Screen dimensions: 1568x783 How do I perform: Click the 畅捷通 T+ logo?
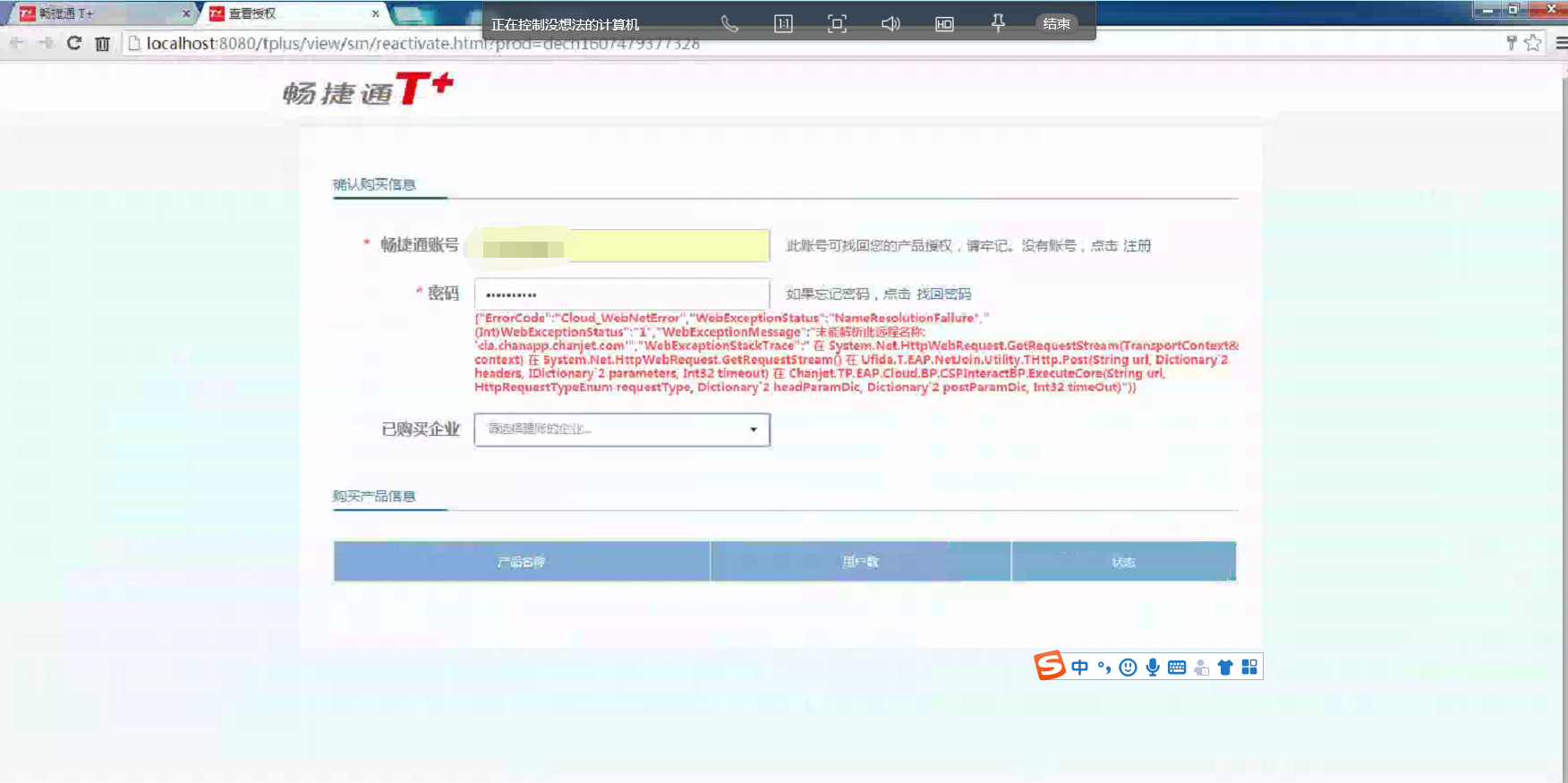368,89
